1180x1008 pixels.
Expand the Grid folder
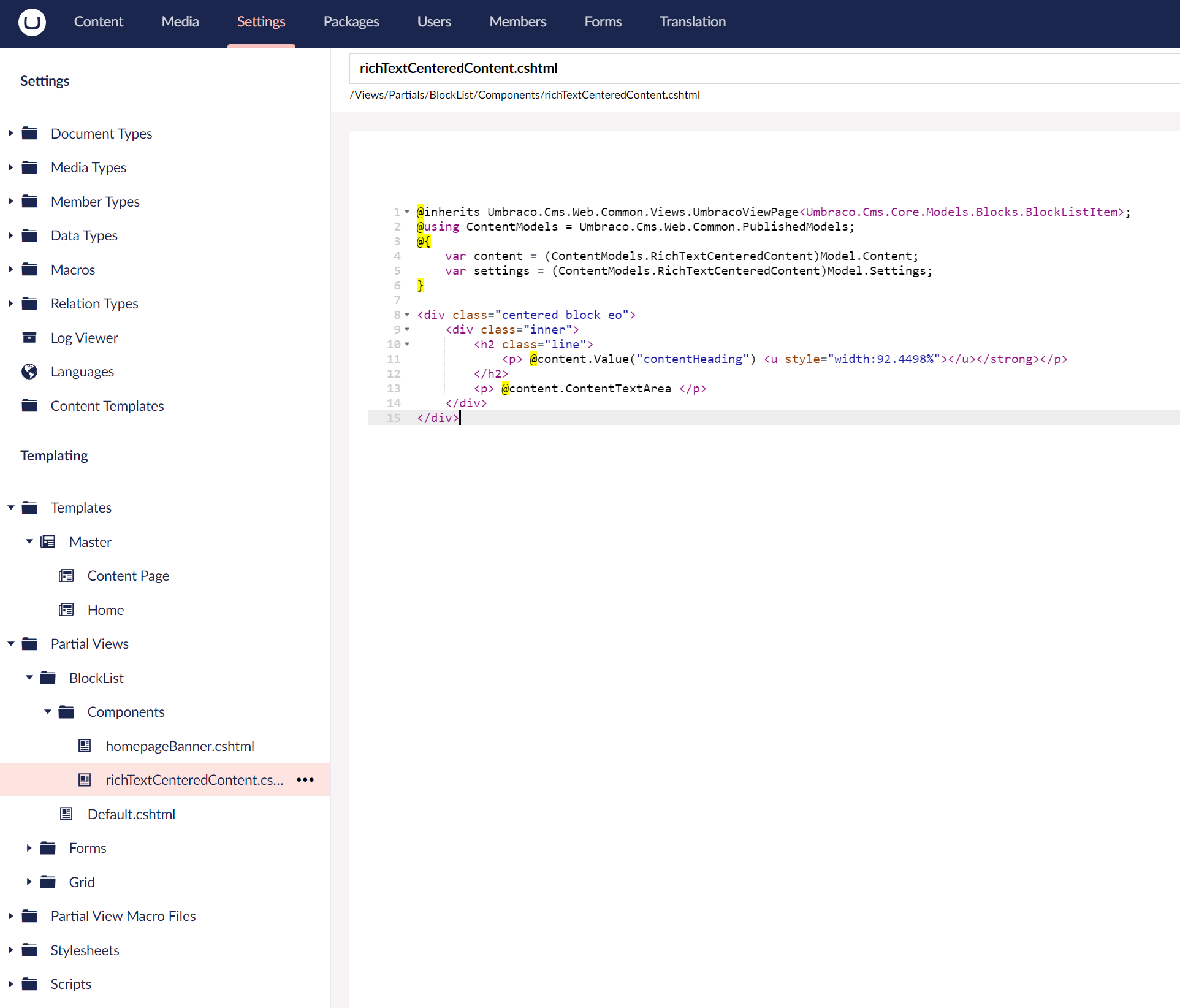29,882
